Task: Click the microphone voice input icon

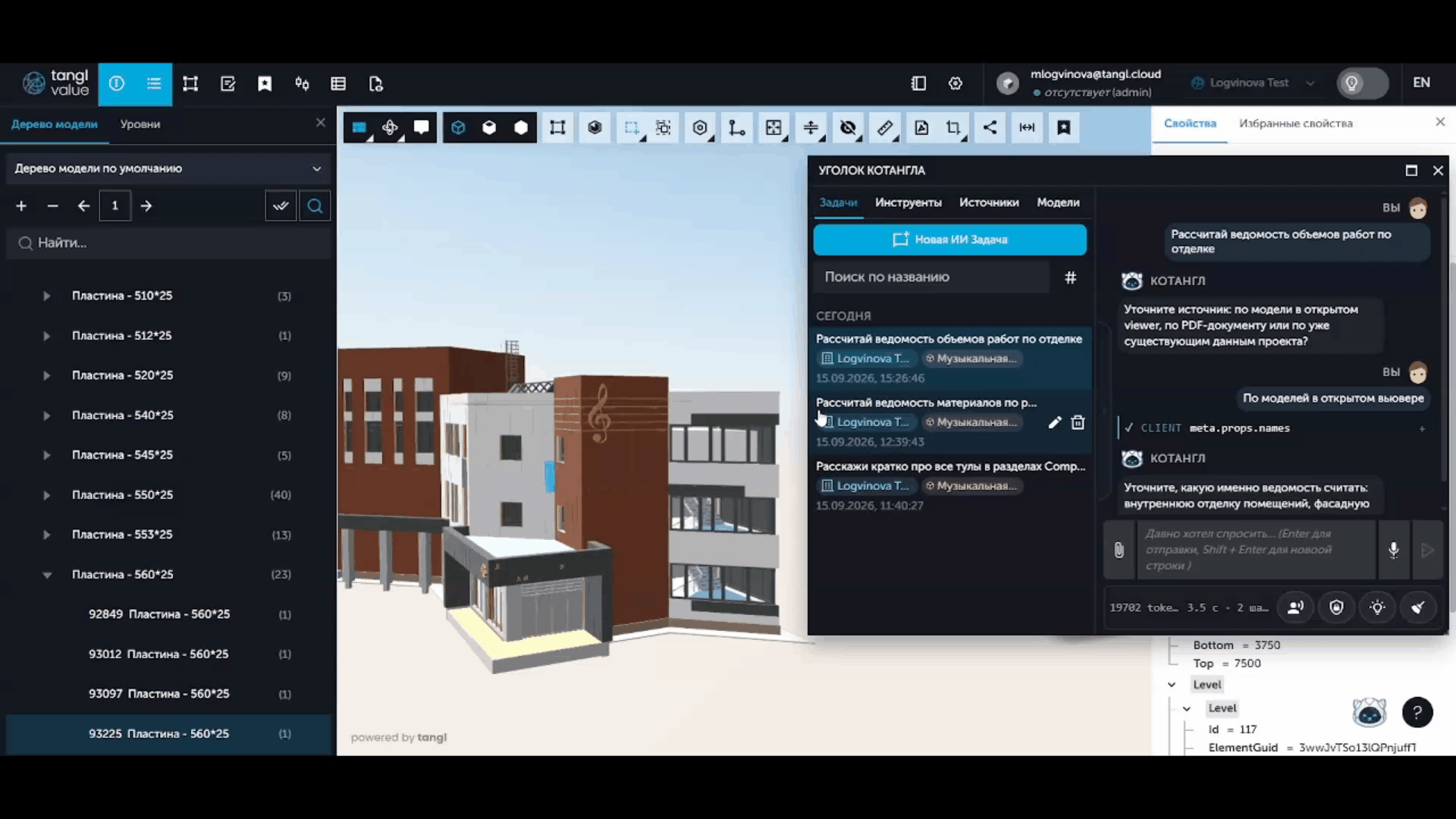Action: point(1393,550)
